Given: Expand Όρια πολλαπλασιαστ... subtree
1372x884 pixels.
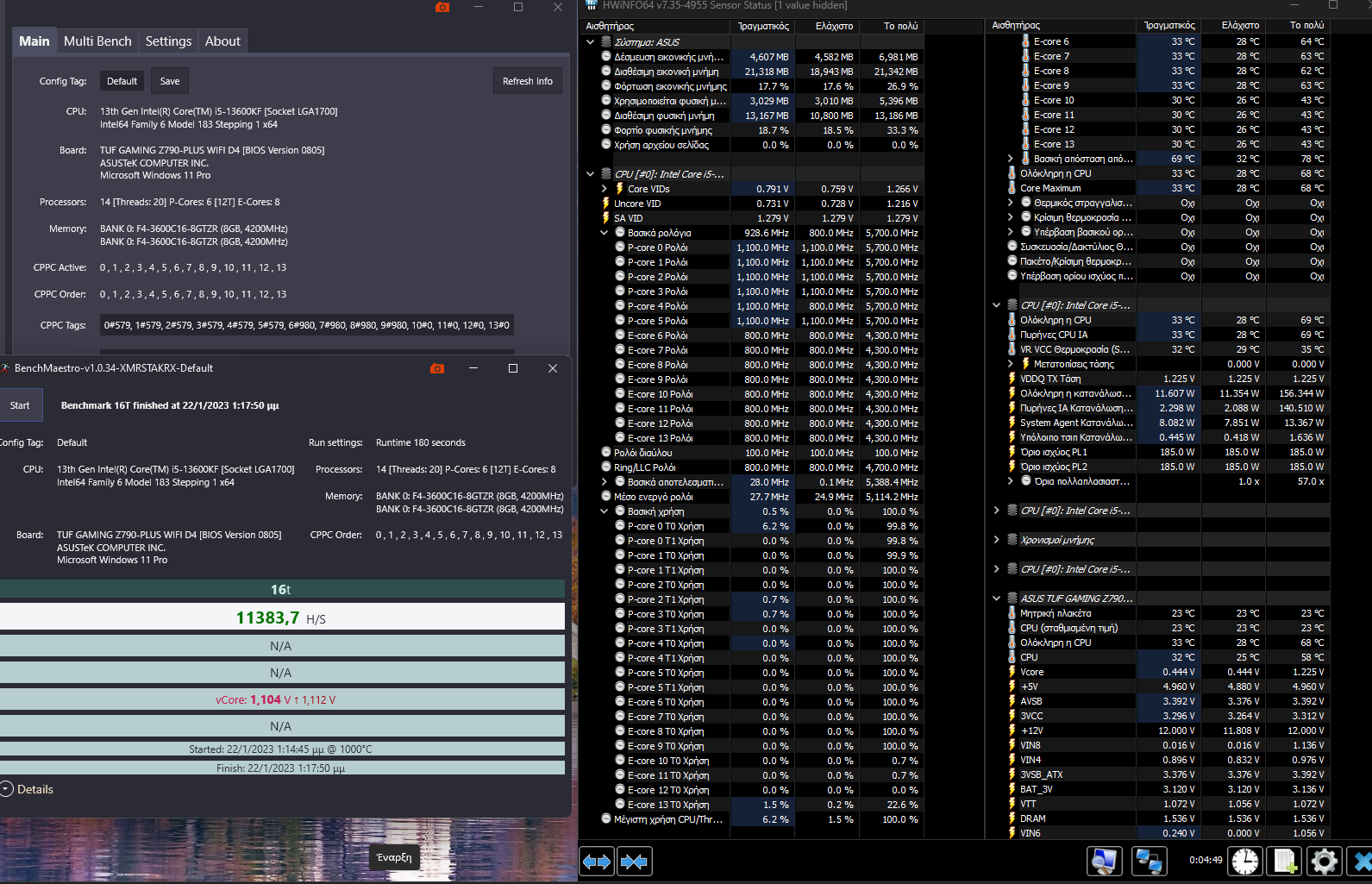Looking at the screenshot, I should point(1010,481).
